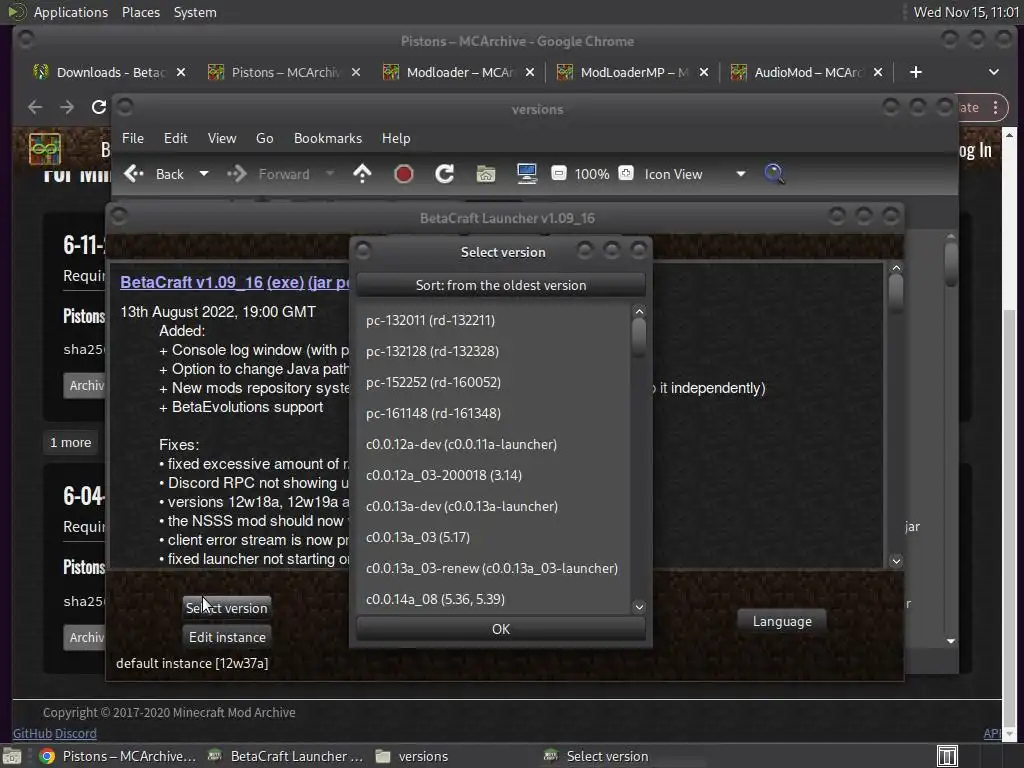The width and height of the screenshot is (1024, 768).
Task: Click the zoom in icon next to 100%
Action: pyautogui.click(x=626, y=173)
